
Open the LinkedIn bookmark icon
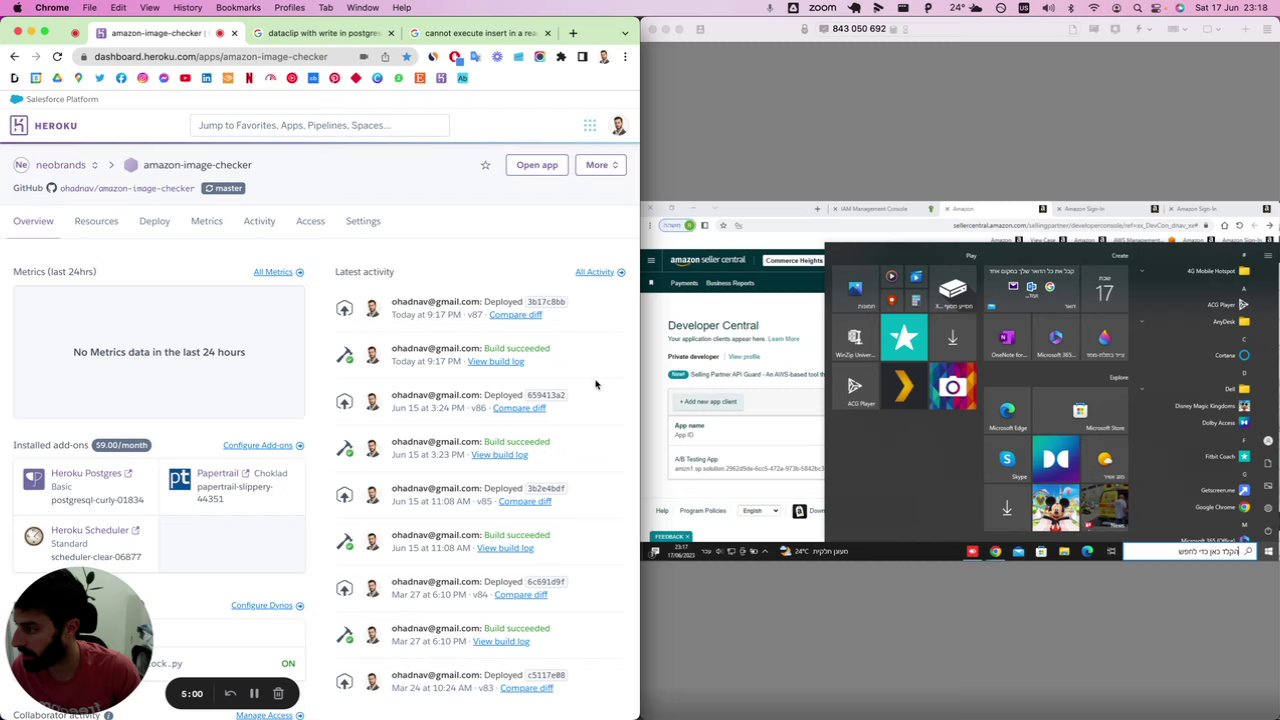click(206, 78)
